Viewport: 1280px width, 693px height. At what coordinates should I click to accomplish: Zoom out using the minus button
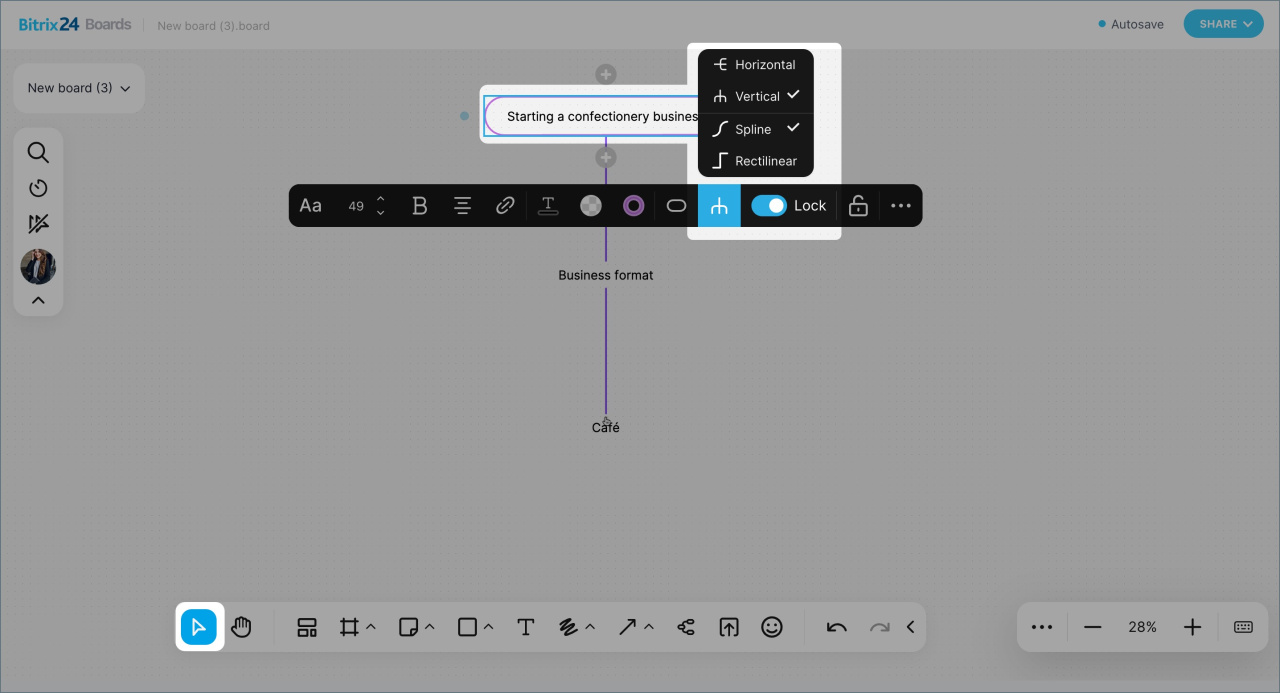(1092, 627)
